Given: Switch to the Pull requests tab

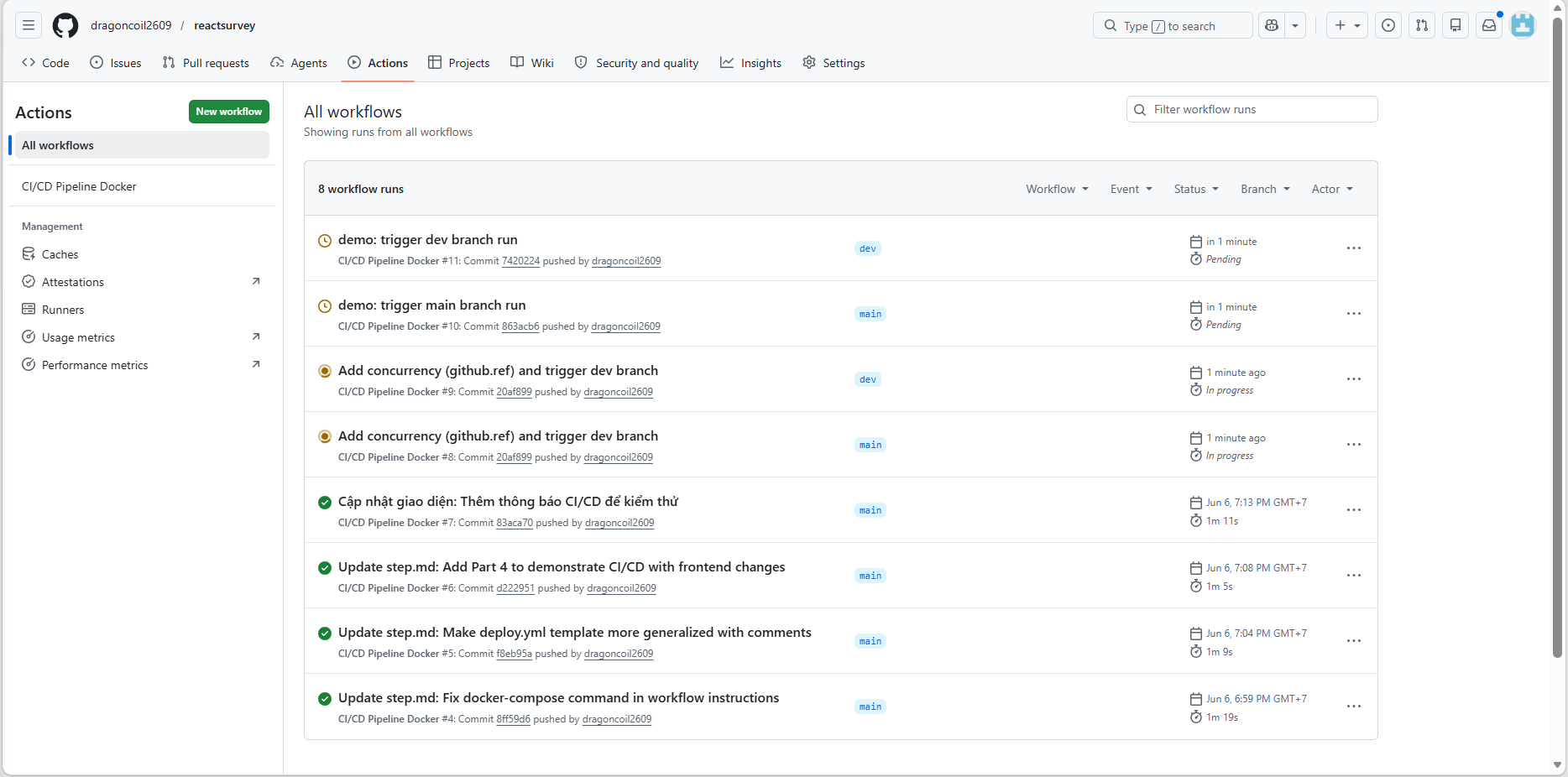Looking at the screenshot, I should (x=206, y=63).
